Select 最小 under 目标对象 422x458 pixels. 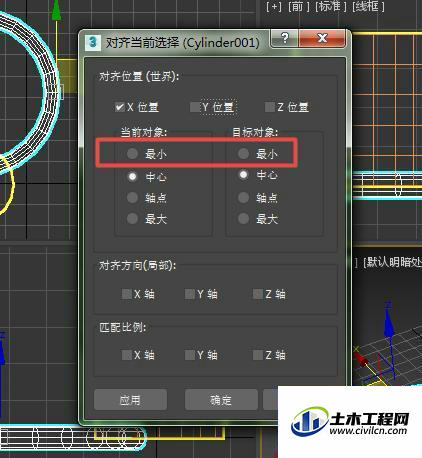[x=243, y=154]
